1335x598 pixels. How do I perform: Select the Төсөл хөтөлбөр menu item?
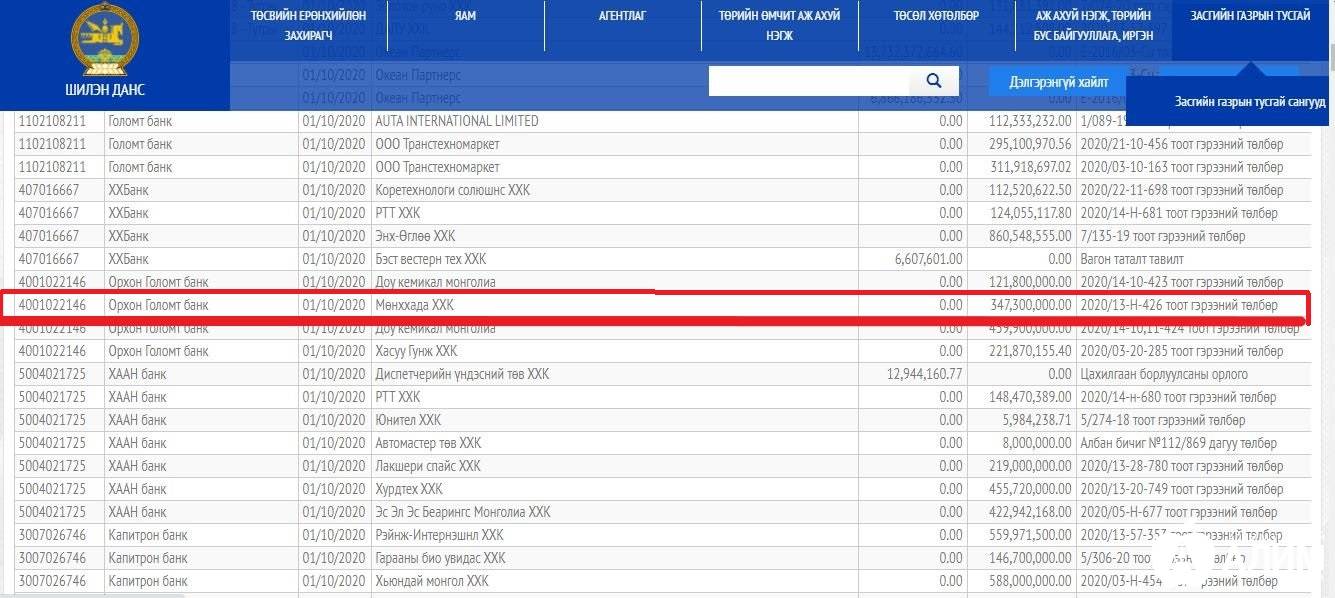point(936,16)
